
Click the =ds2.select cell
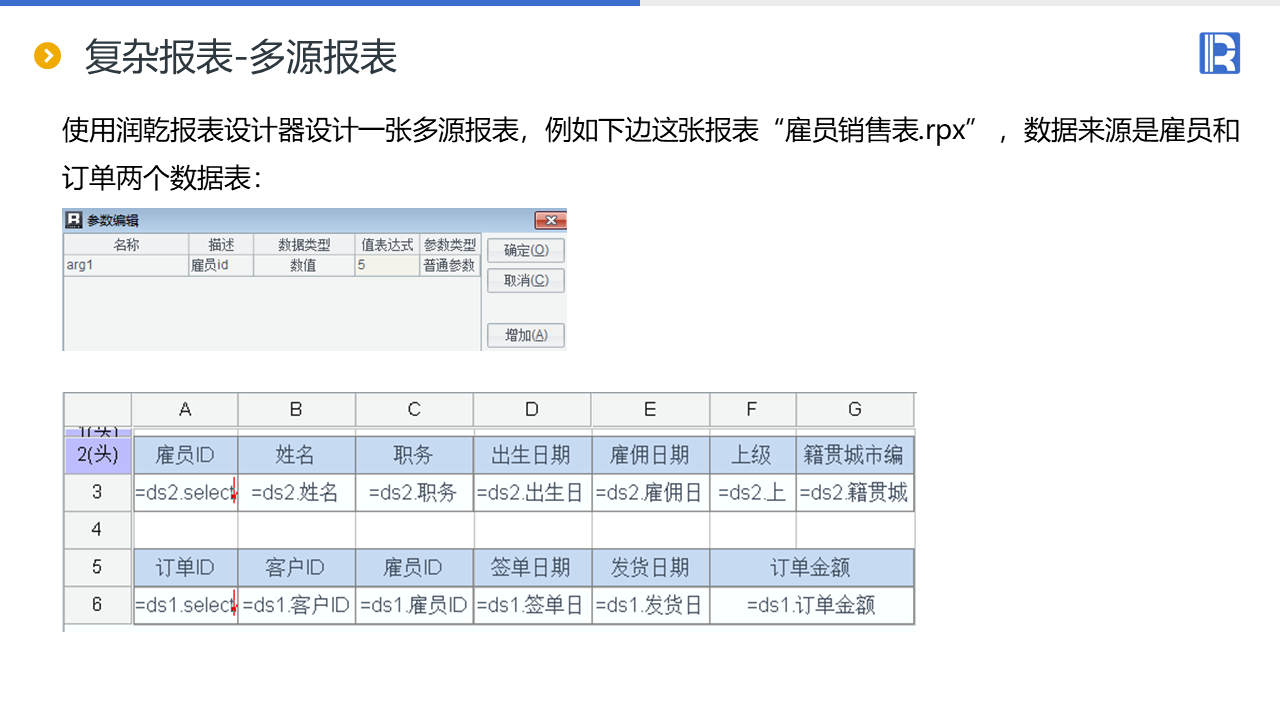click(x=185, y=492)
